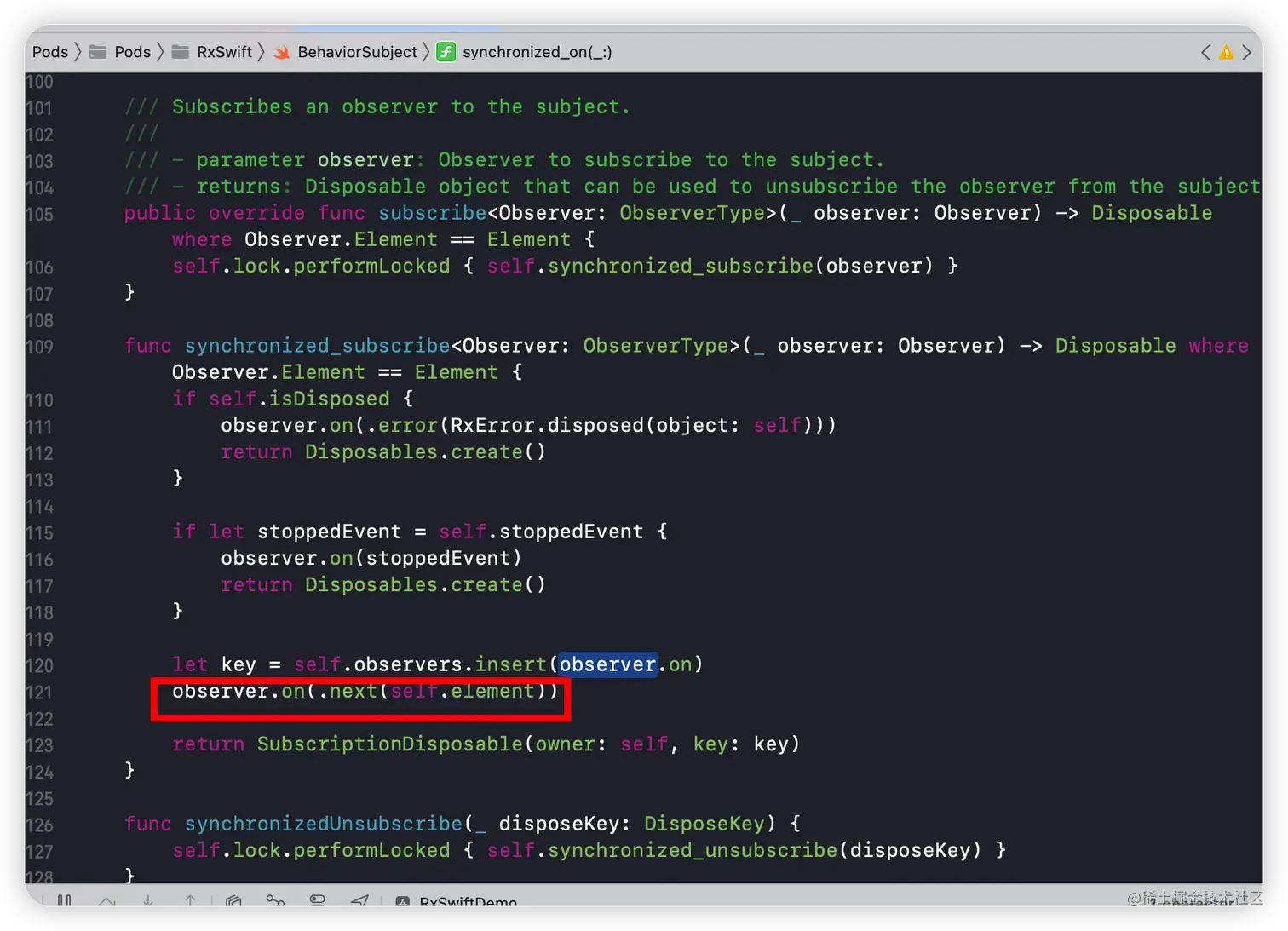Click 'insert' method call on line 120
This screenshot has width=1288, height=931.
[510, 664]
